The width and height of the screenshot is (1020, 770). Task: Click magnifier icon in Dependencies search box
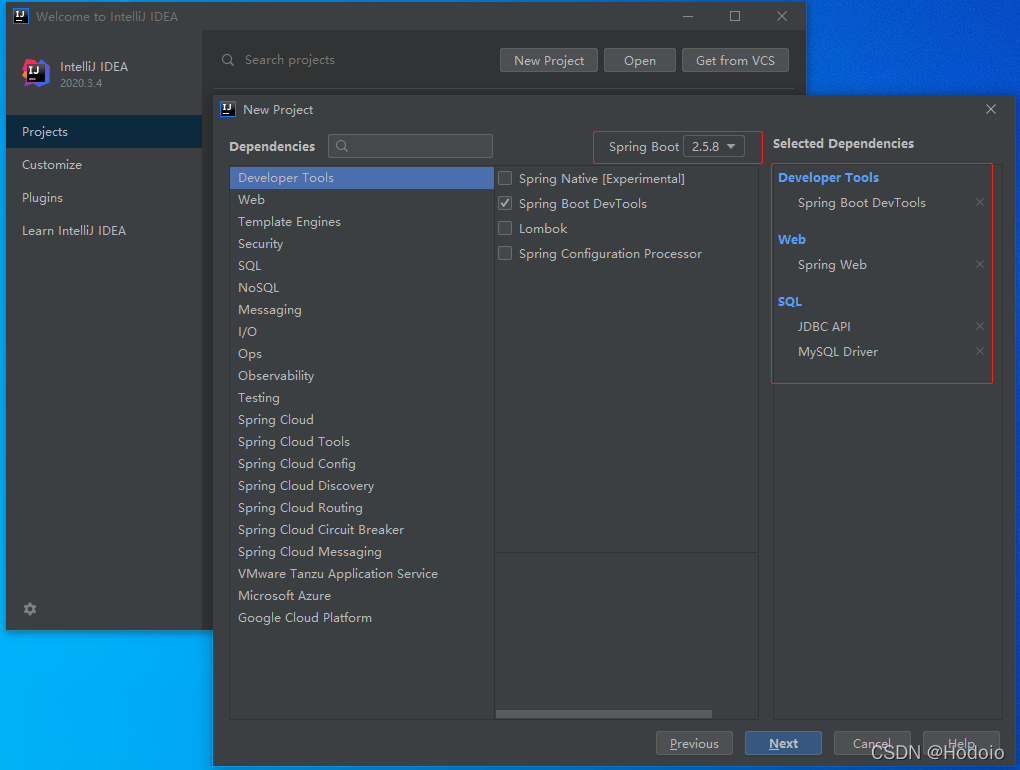pos(342,146)
